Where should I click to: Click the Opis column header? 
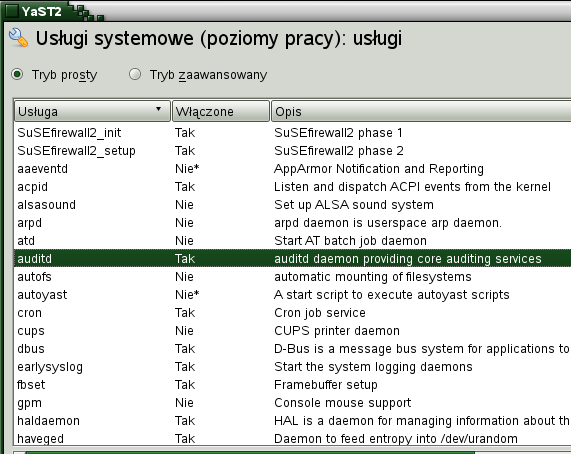tap(421, 111)
